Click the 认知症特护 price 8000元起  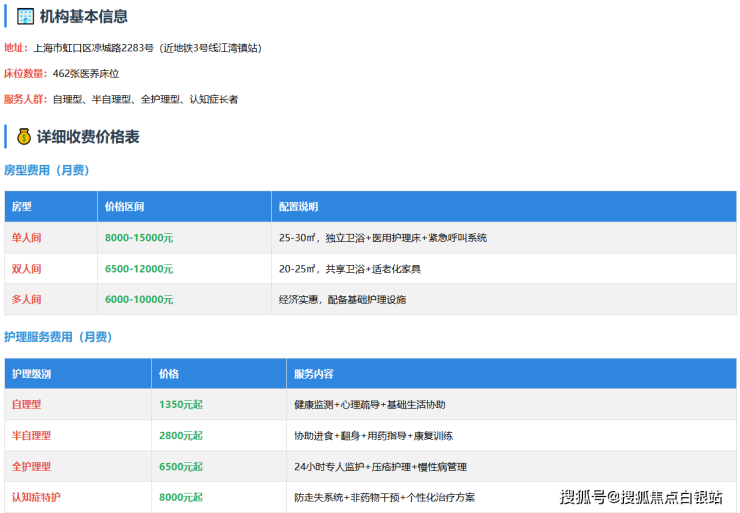pos(180,497)
